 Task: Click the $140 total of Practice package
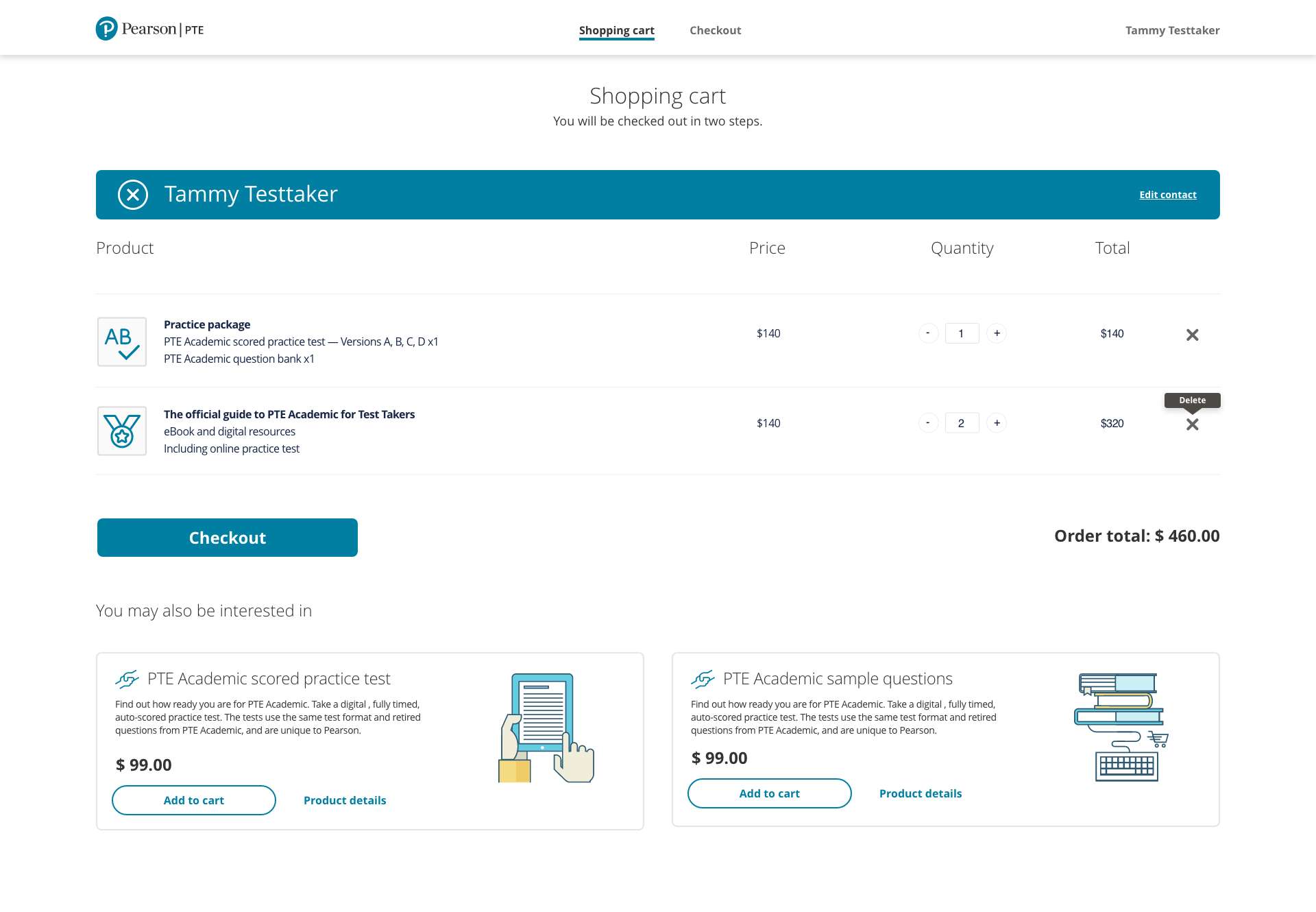click(x=1112, y=333)
